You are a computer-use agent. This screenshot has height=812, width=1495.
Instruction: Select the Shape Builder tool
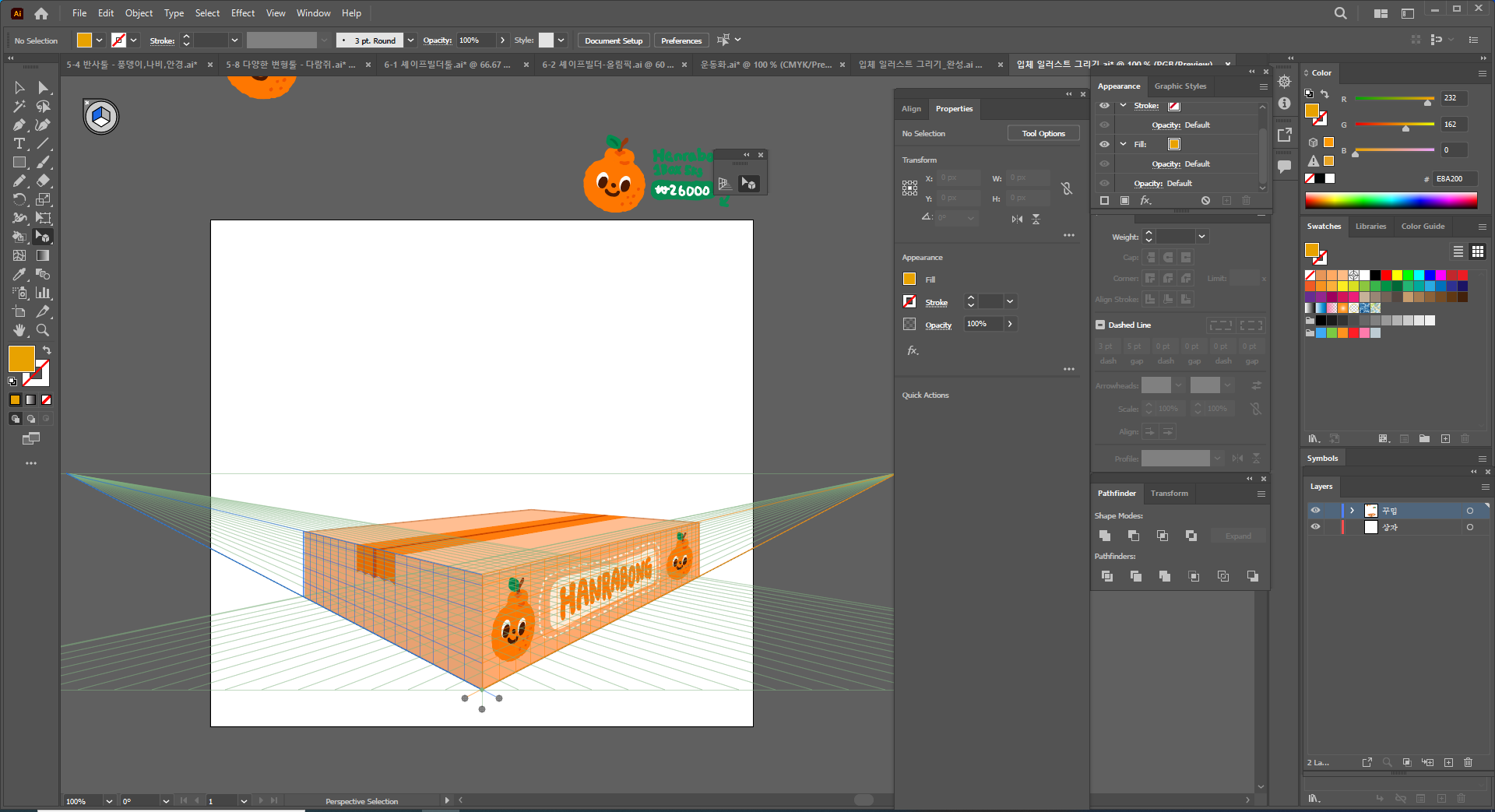(x=19, y=237)
